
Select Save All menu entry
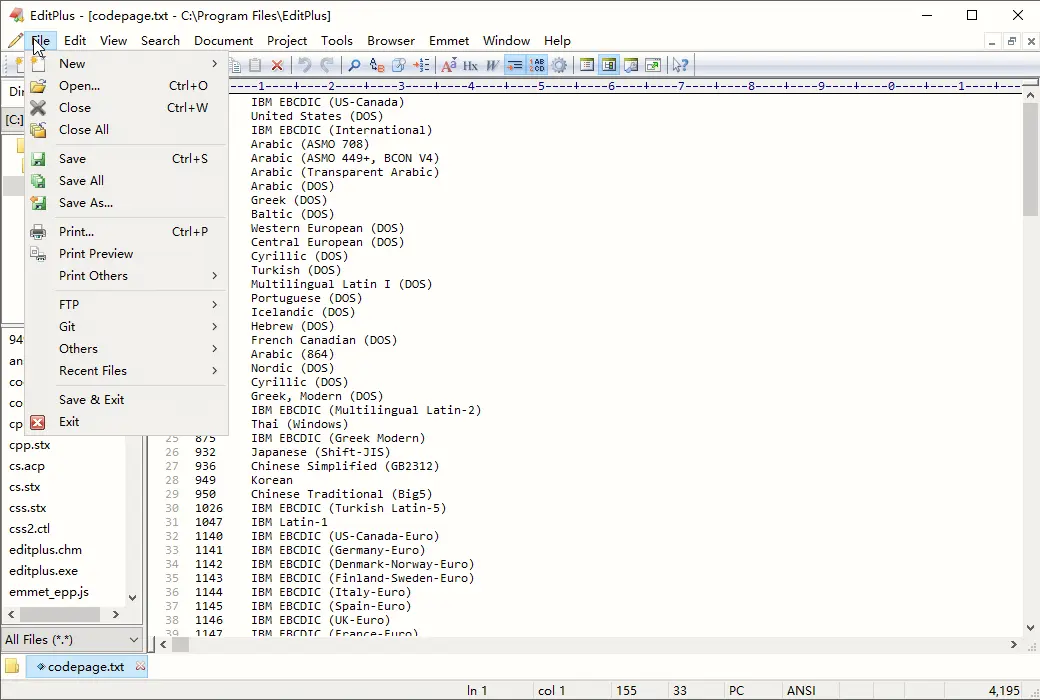pyautogui.click(x=127, y=180)
